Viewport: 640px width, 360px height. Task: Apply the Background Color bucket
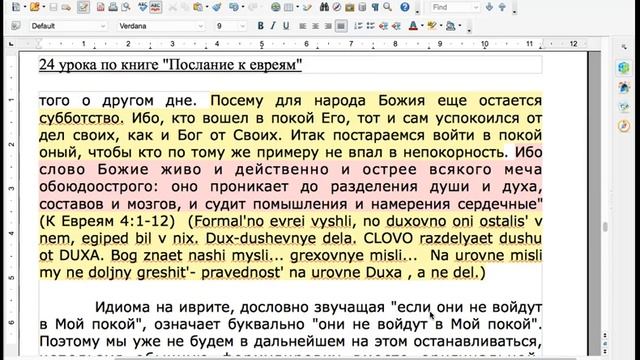pos(451,26)
